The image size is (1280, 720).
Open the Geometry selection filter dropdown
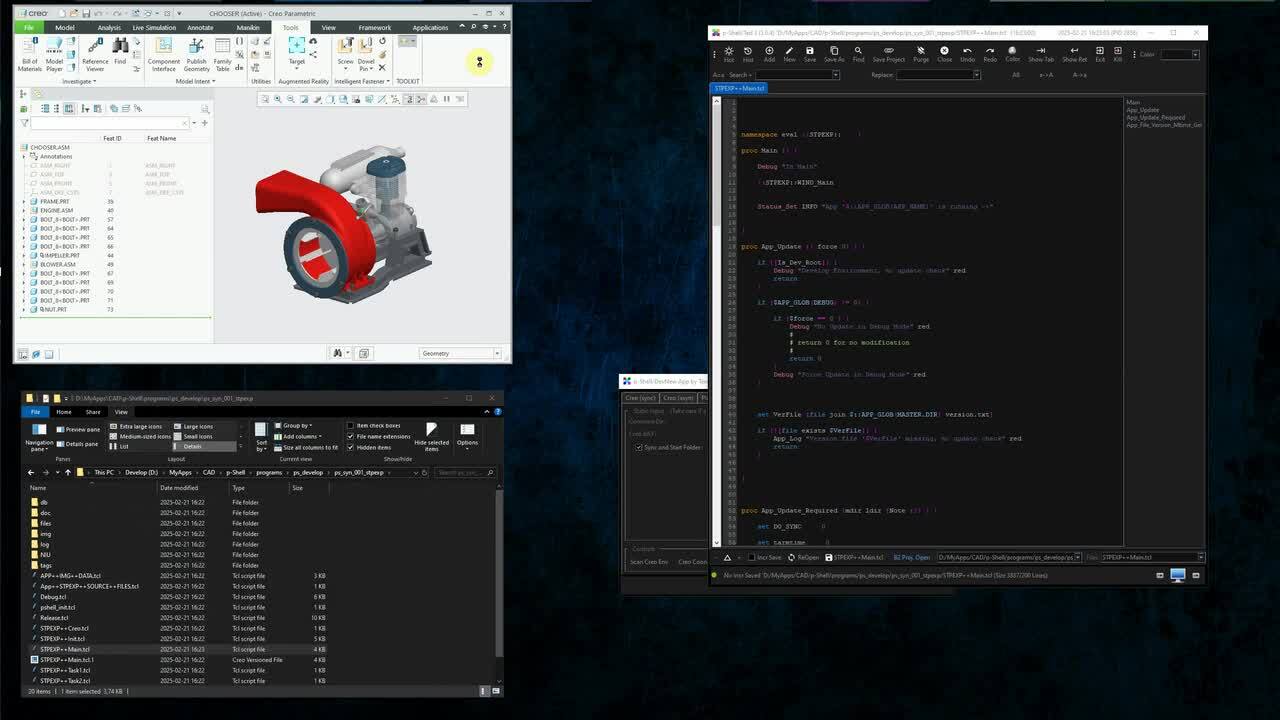pos(497,353)
